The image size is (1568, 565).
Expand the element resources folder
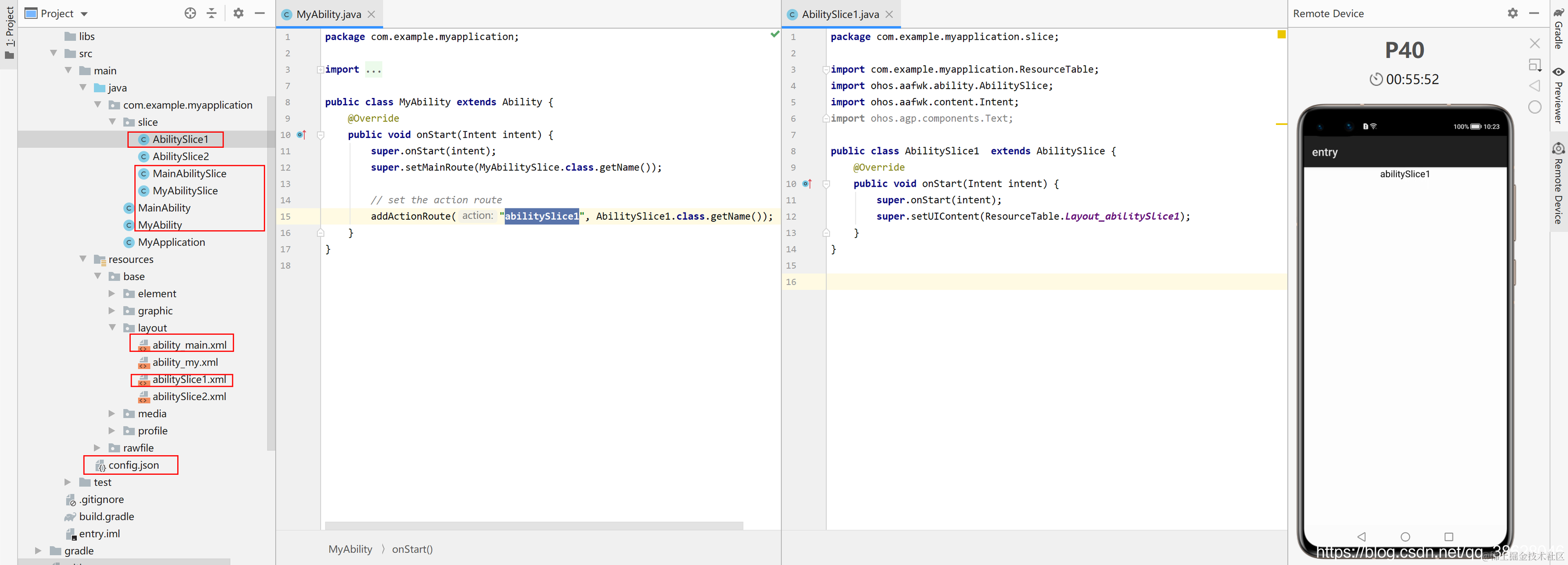click(x=112, y=293)
